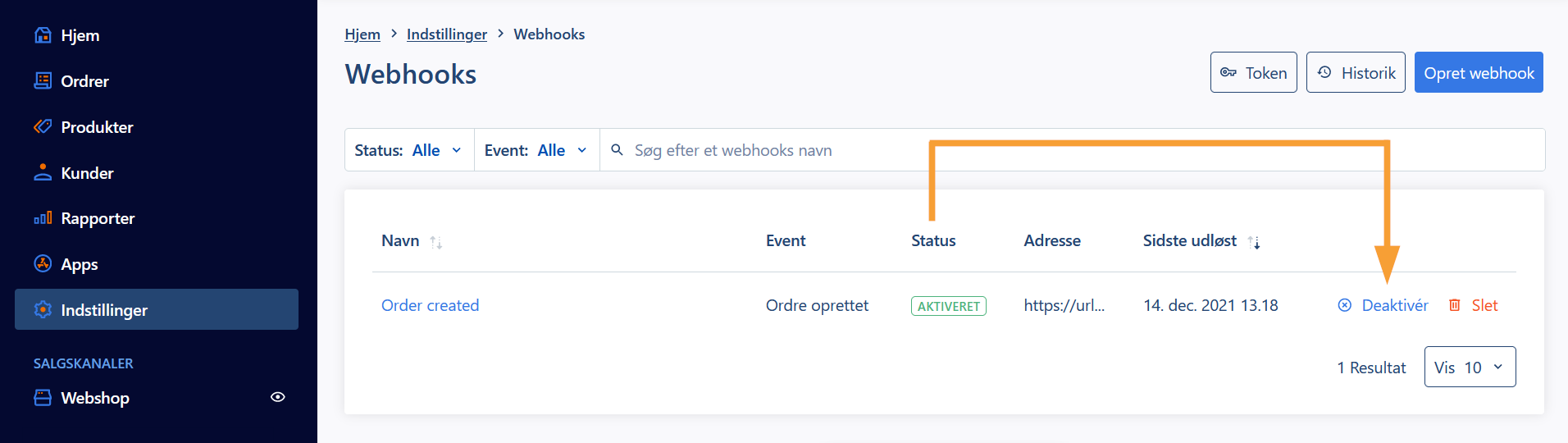
Task: Click the Webshop storefront icon
Action: (x=43, y=398)
